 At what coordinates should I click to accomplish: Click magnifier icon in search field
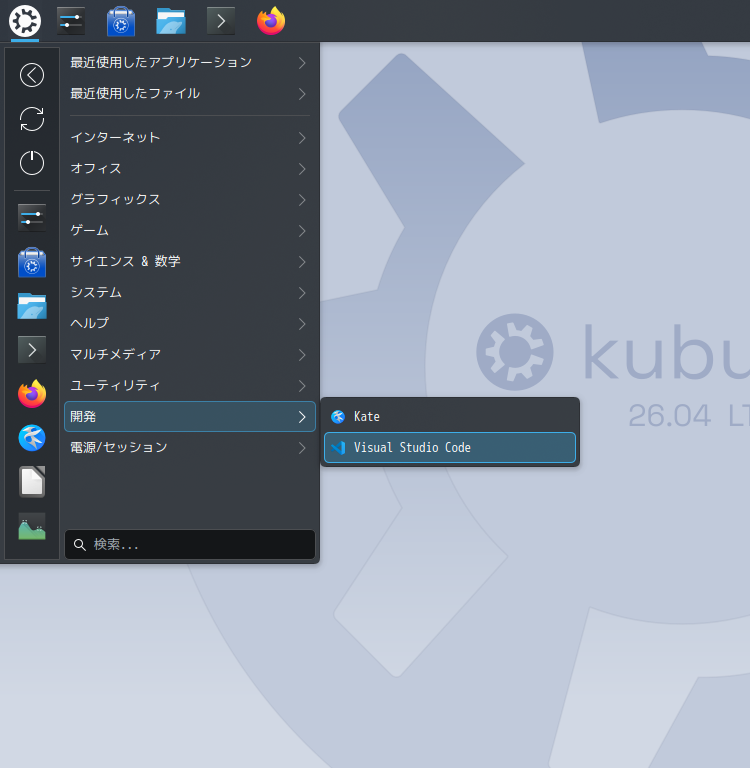[79, 545]
